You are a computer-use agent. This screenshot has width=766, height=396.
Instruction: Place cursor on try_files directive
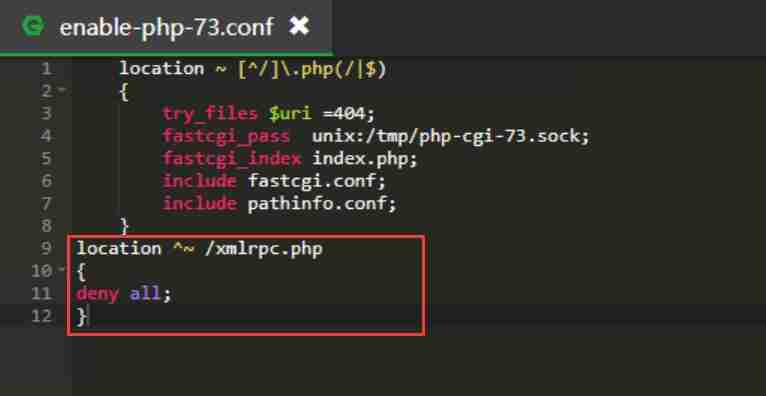(x=210, y=114)
